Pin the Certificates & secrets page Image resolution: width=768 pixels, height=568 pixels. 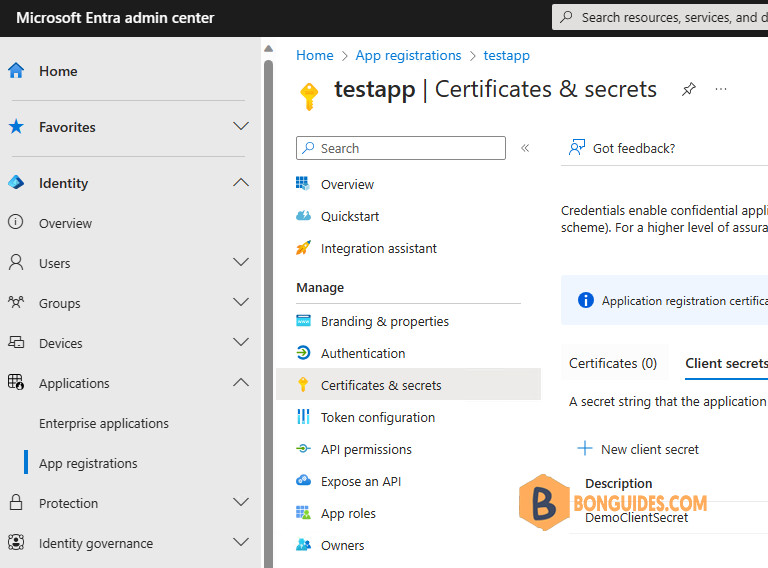[689, 89]
